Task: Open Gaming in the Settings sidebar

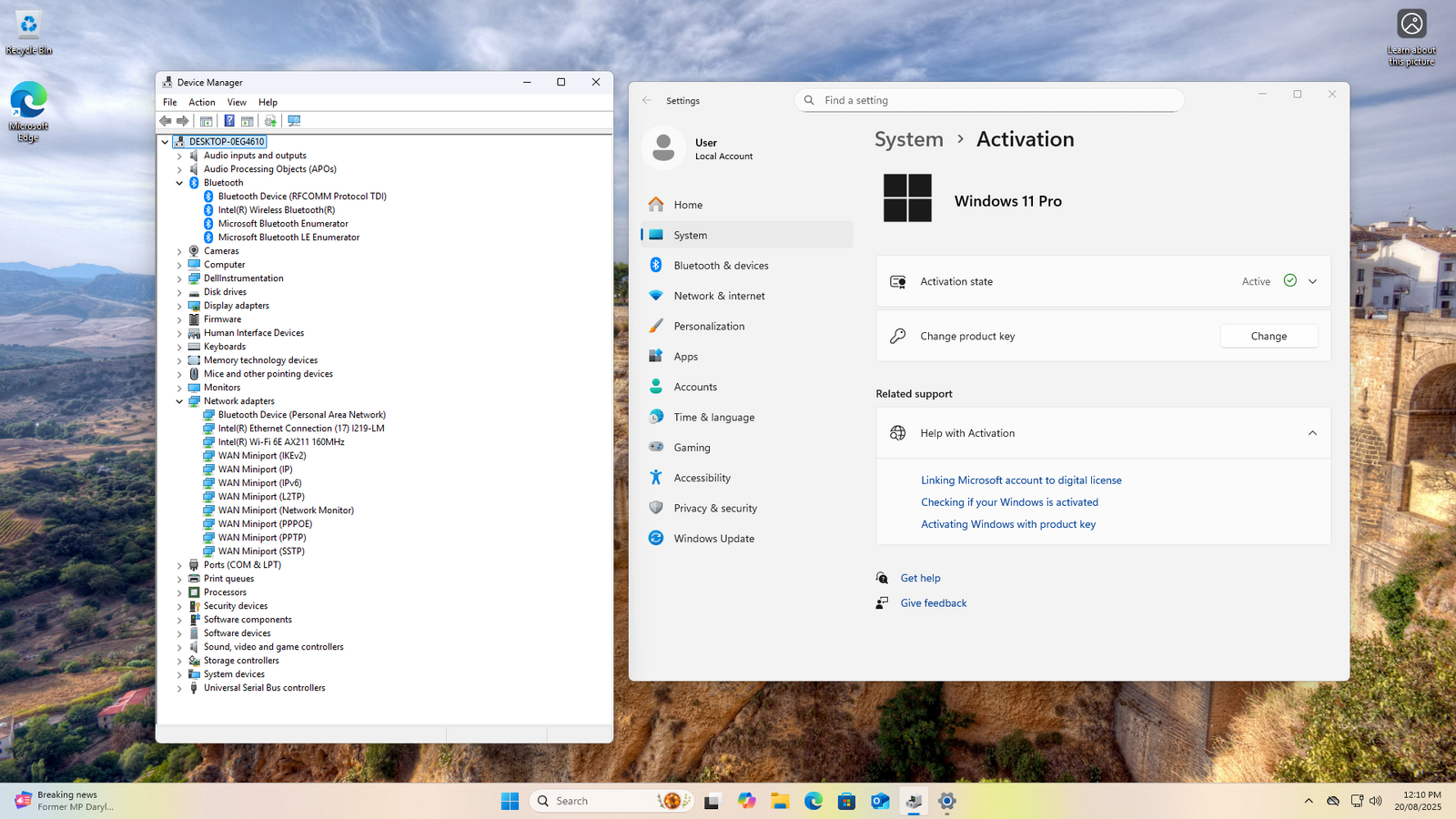Action: click(x=746, y=448)
